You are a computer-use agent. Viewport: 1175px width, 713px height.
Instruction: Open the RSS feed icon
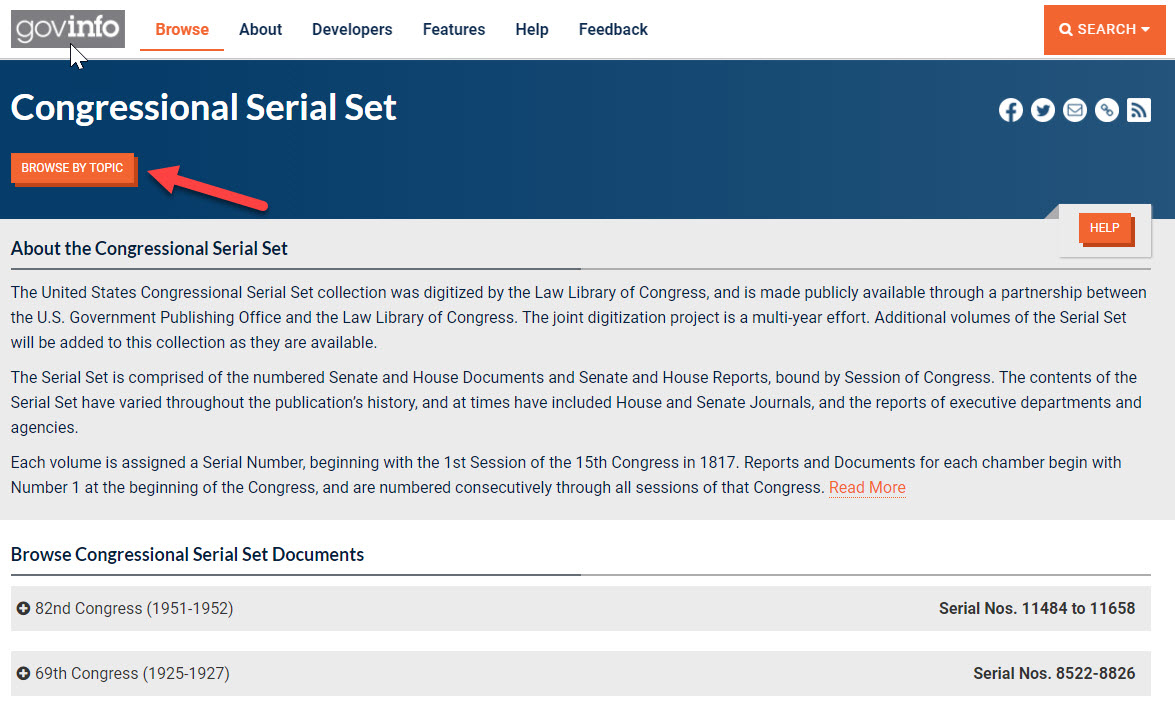tap(1139, 111)
